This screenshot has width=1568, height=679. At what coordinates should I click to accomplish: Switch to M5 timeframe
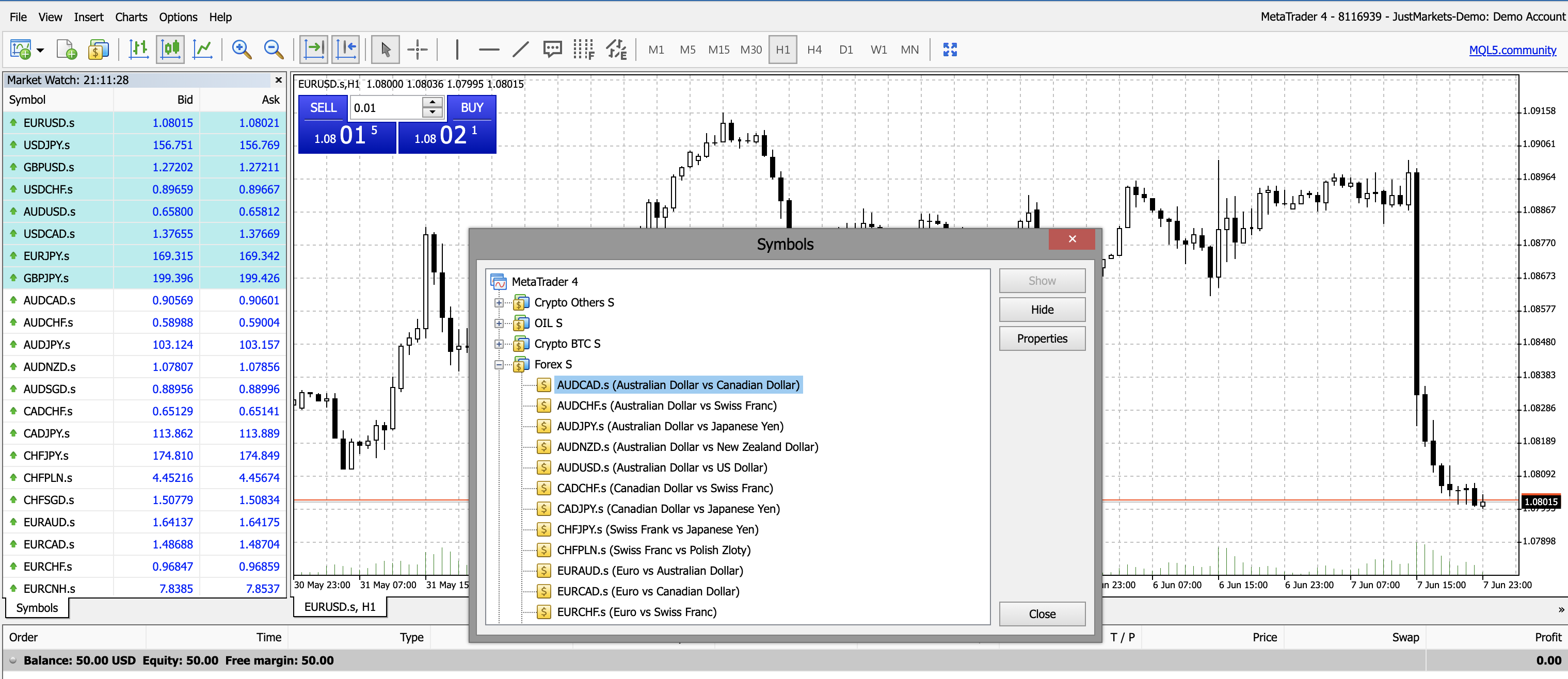688,50
